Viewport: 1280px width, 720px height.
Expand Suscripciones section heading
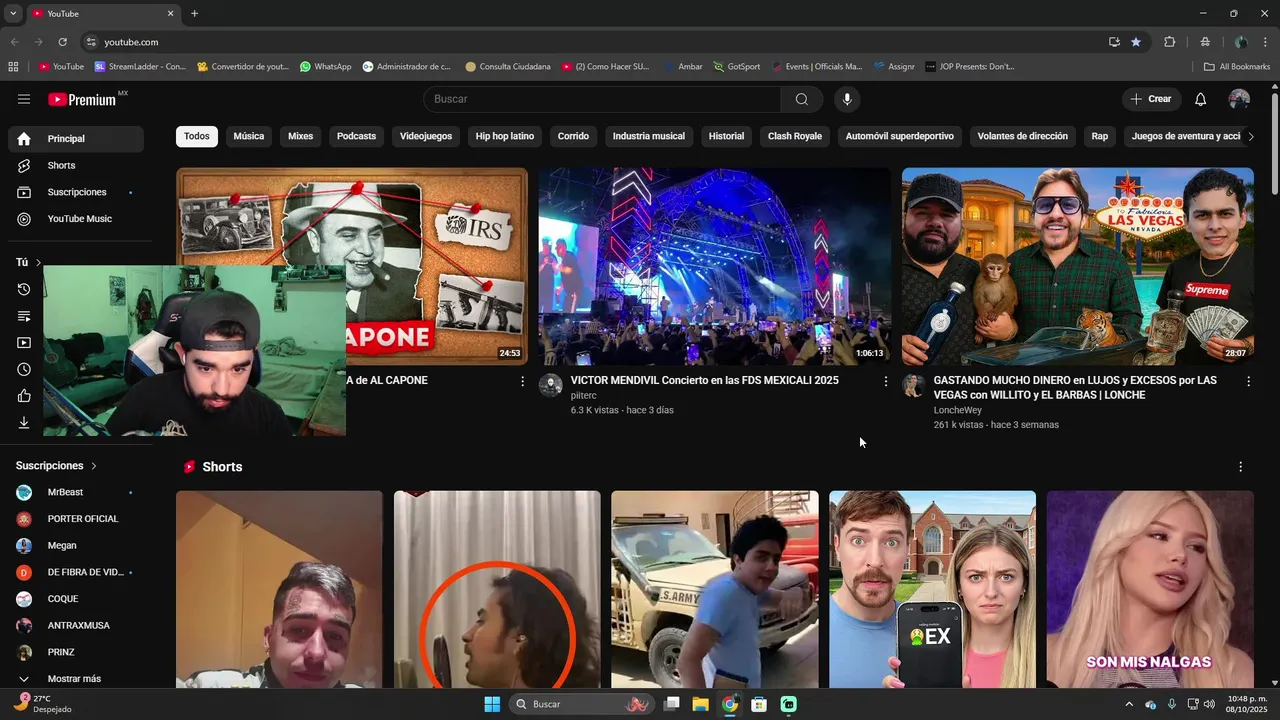point(56,466)
